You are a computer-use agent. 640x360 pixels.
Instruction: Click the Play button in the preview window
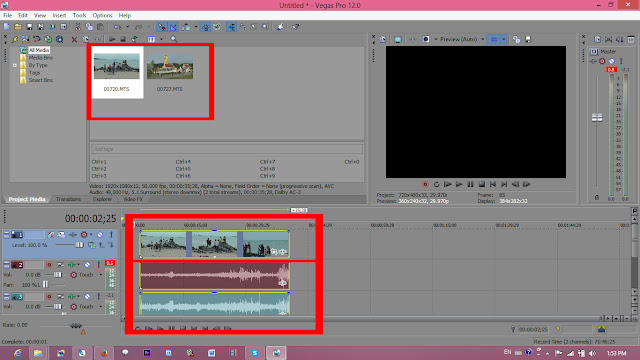coord(459,184)
